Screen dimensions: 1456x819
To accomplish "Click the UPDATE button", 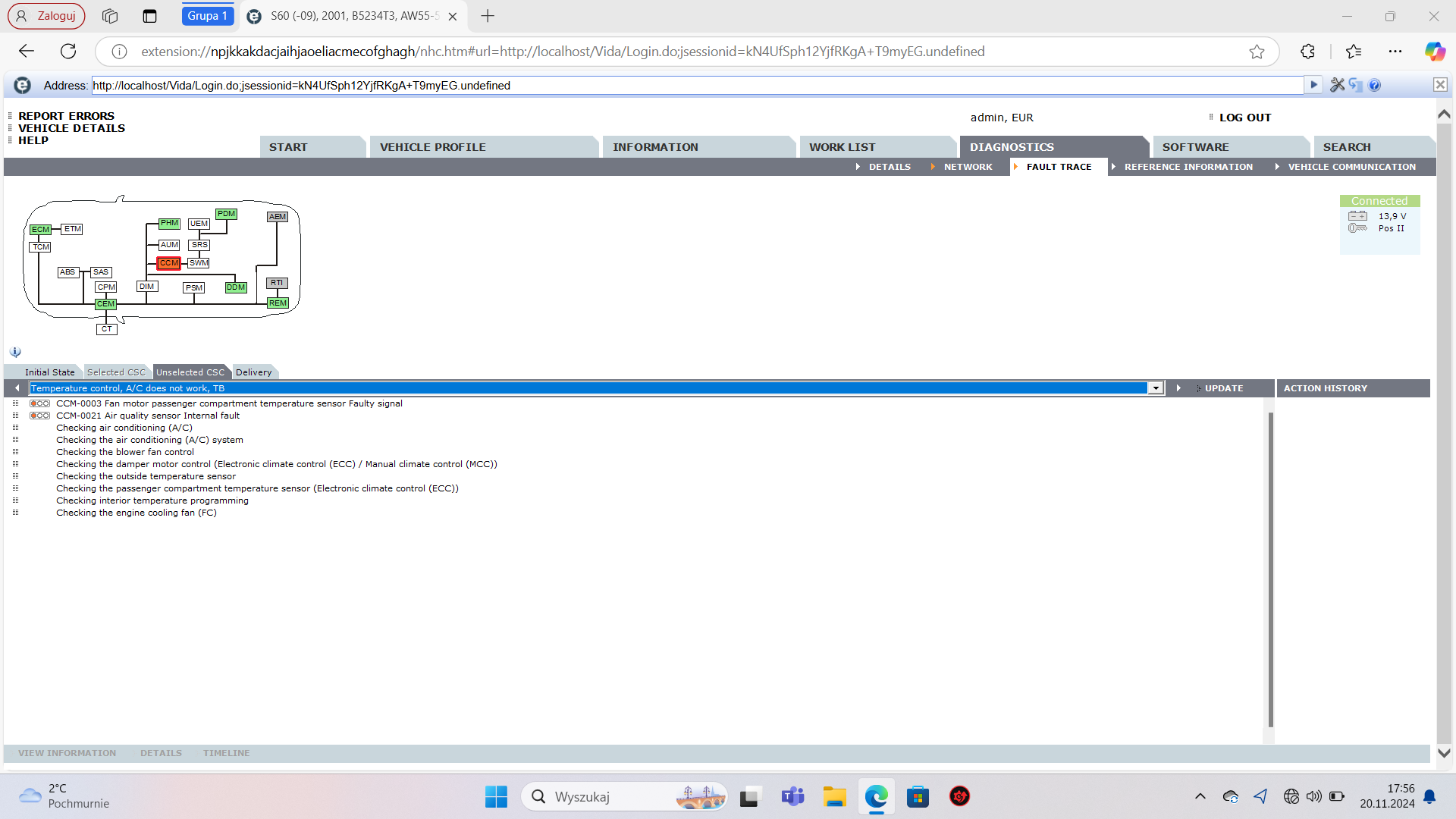I will coord(1223,388).
